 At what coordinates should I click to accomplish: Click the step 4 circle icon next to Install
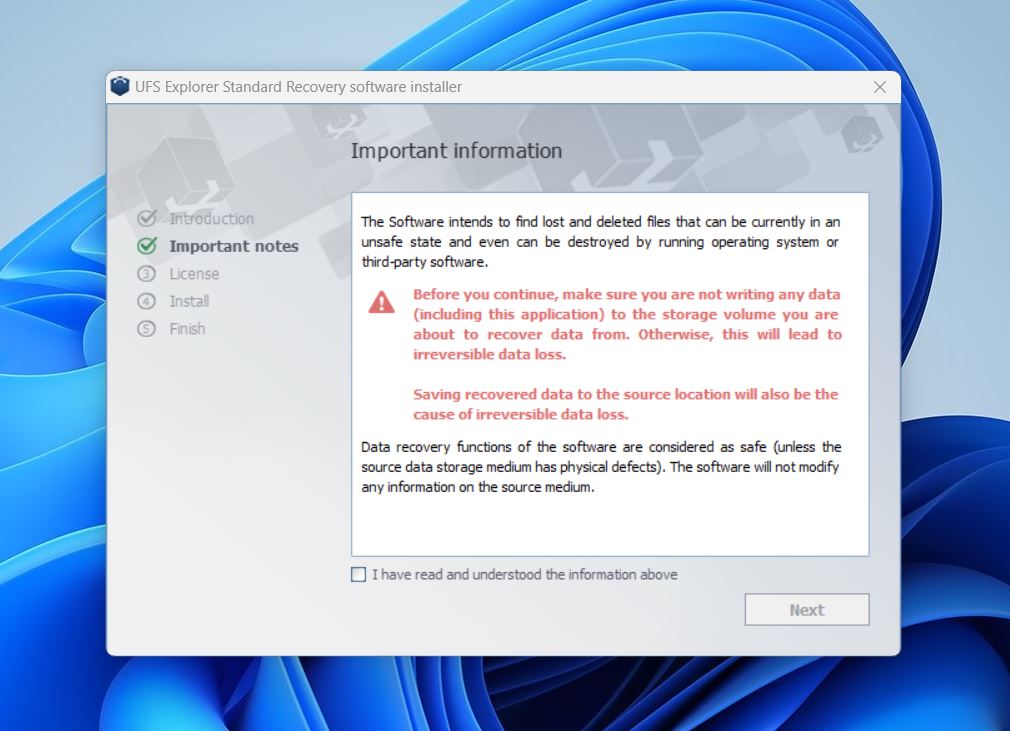pyautogui.click(x=146, y=301)
